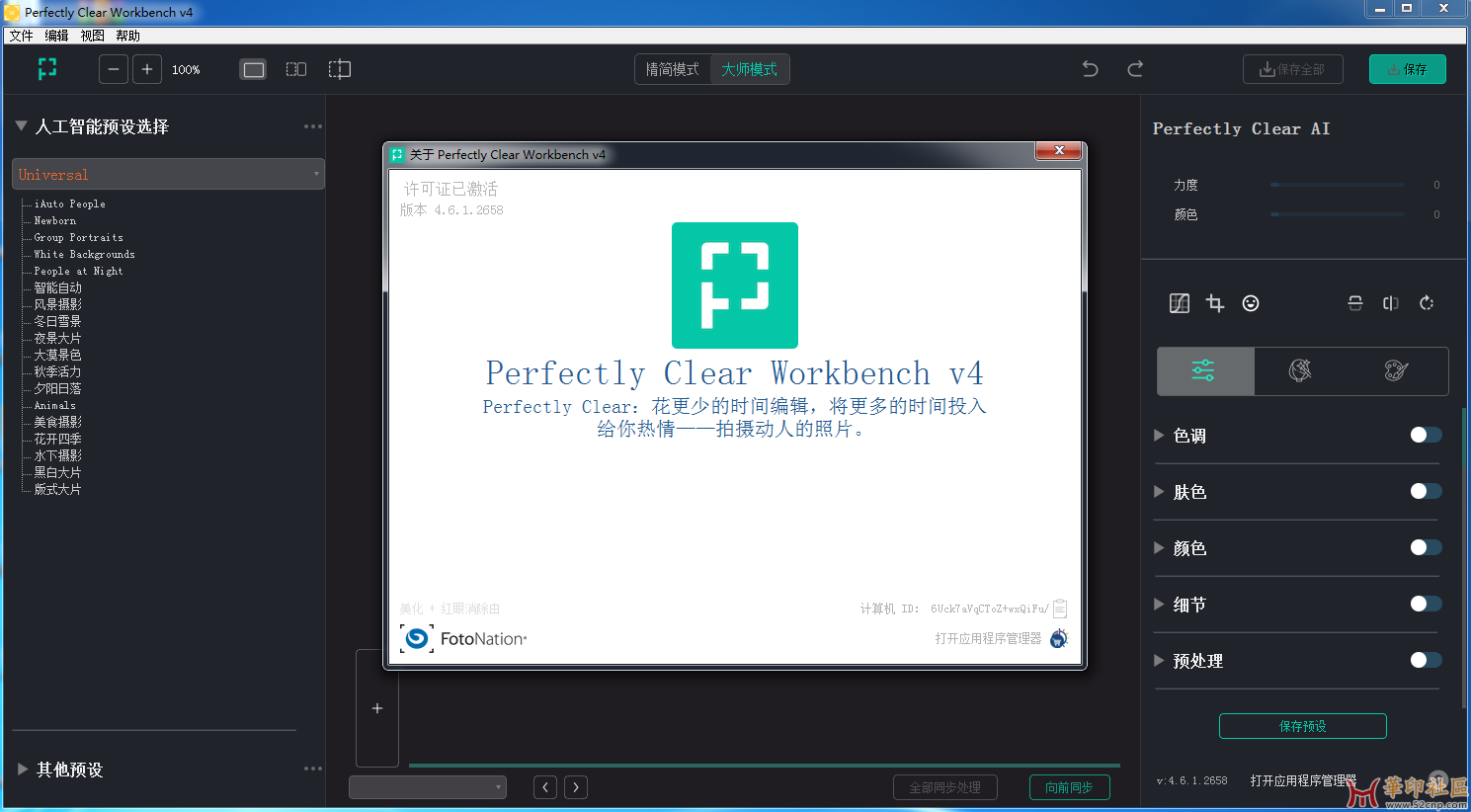Click the 保存预设 button
1471x812 pixels.
[1303, 726]
